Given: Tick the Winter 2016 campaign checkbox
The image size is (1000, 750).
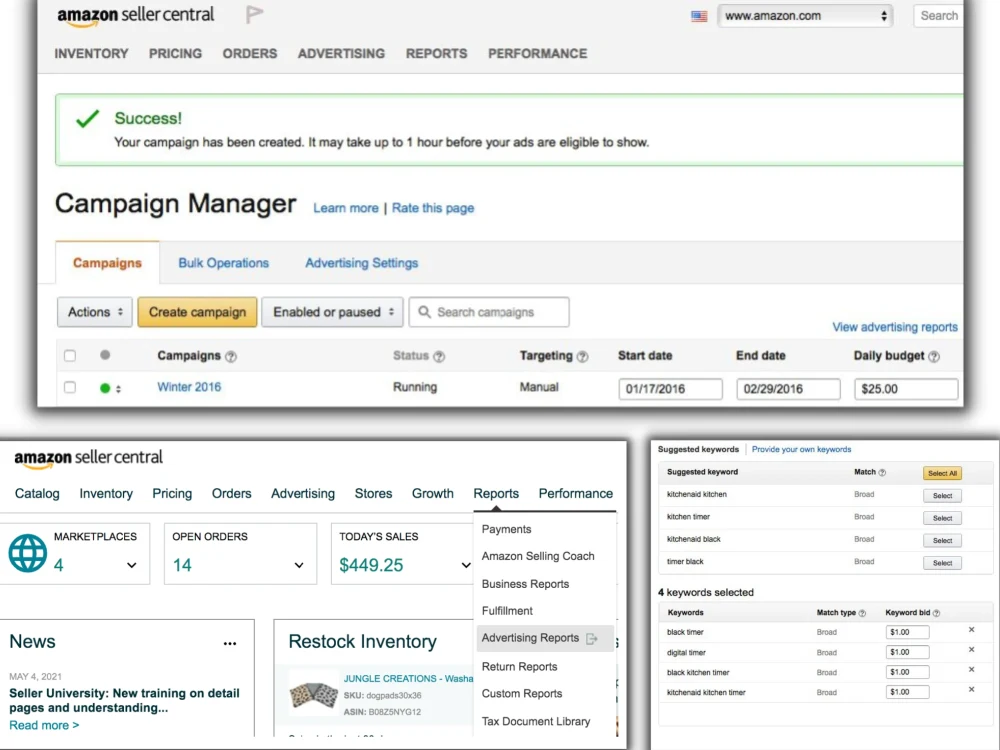Looking at the screenshot, I should pyautogui.click(x=70, y=387).
